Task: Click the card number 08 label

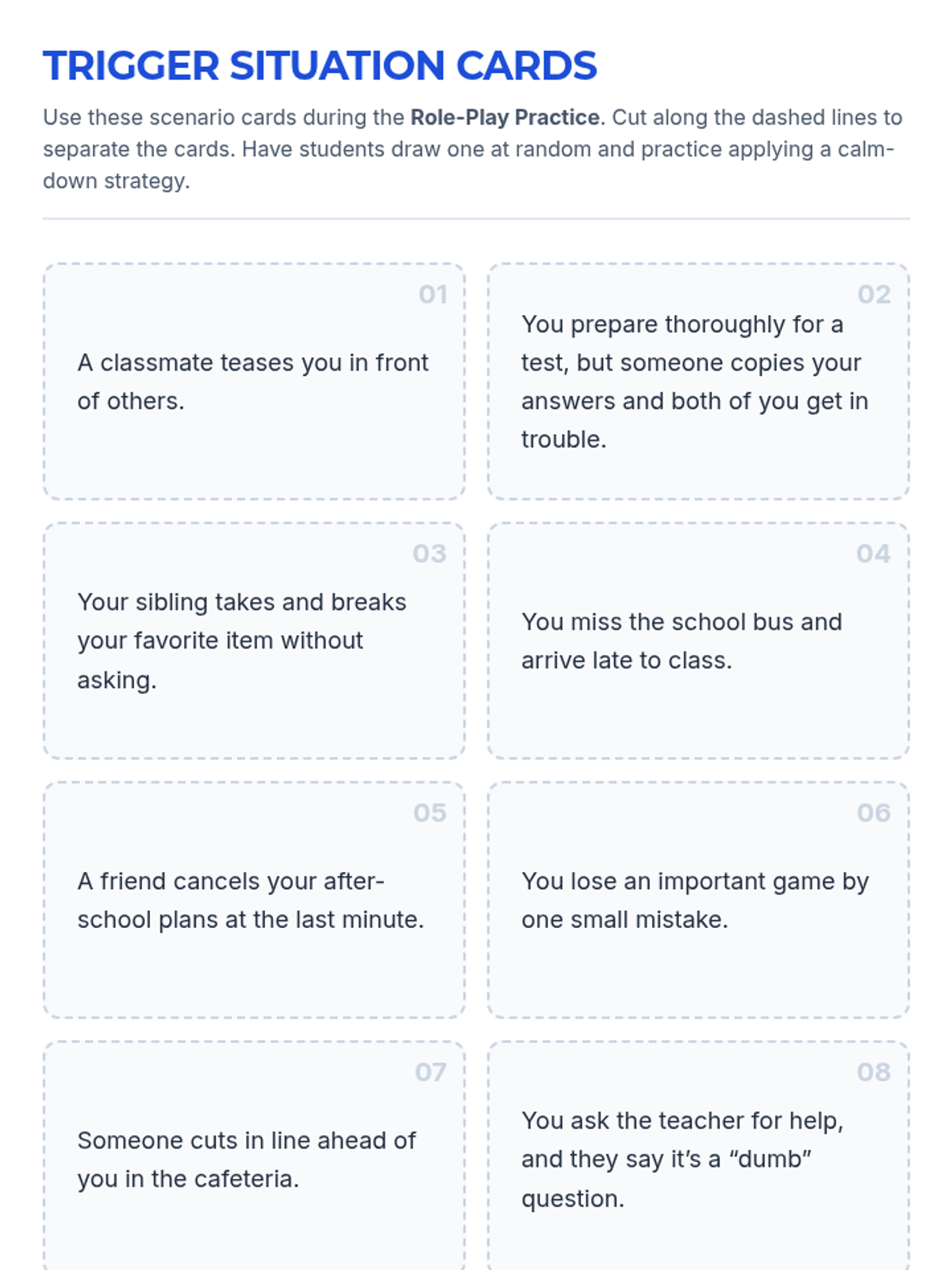Action: (x=873, y=1072)
